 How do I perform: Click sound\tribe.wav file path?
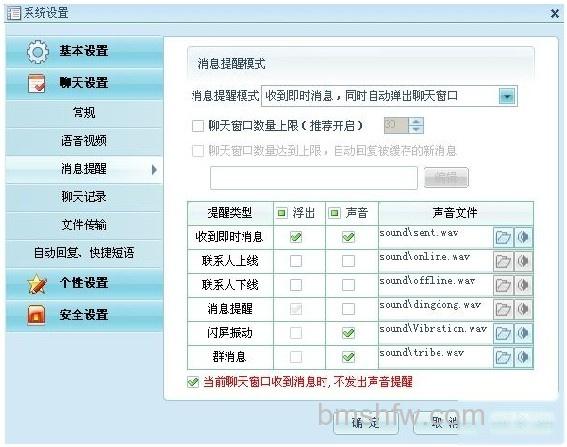[421, 353]
